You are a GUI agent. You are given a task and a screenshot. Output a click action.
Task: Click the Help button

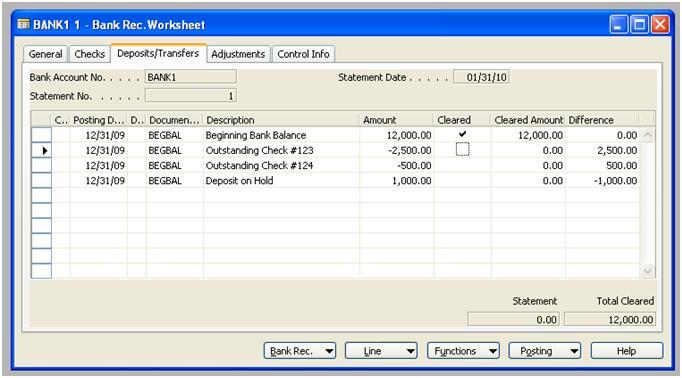pyautogui.click(x=626, y=351)
